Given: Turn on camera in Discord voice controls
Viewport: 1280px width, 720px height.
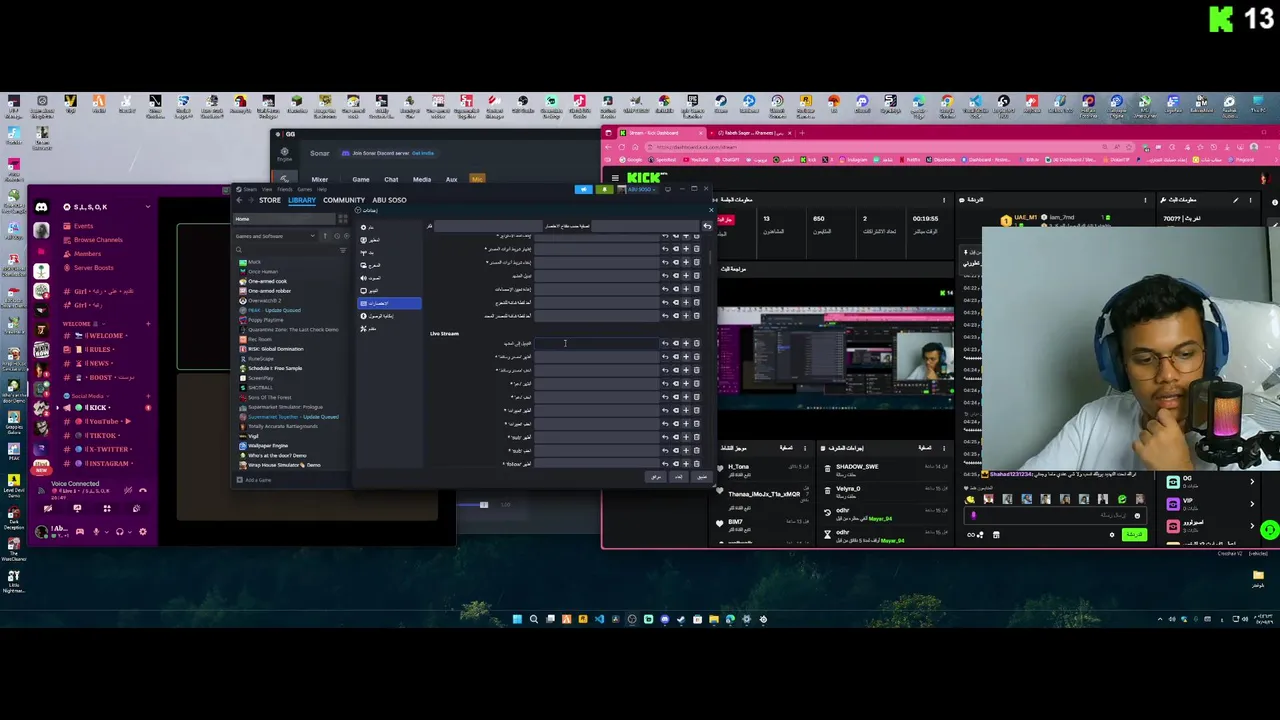Looking at the screenshot, I should click(48, 508).
